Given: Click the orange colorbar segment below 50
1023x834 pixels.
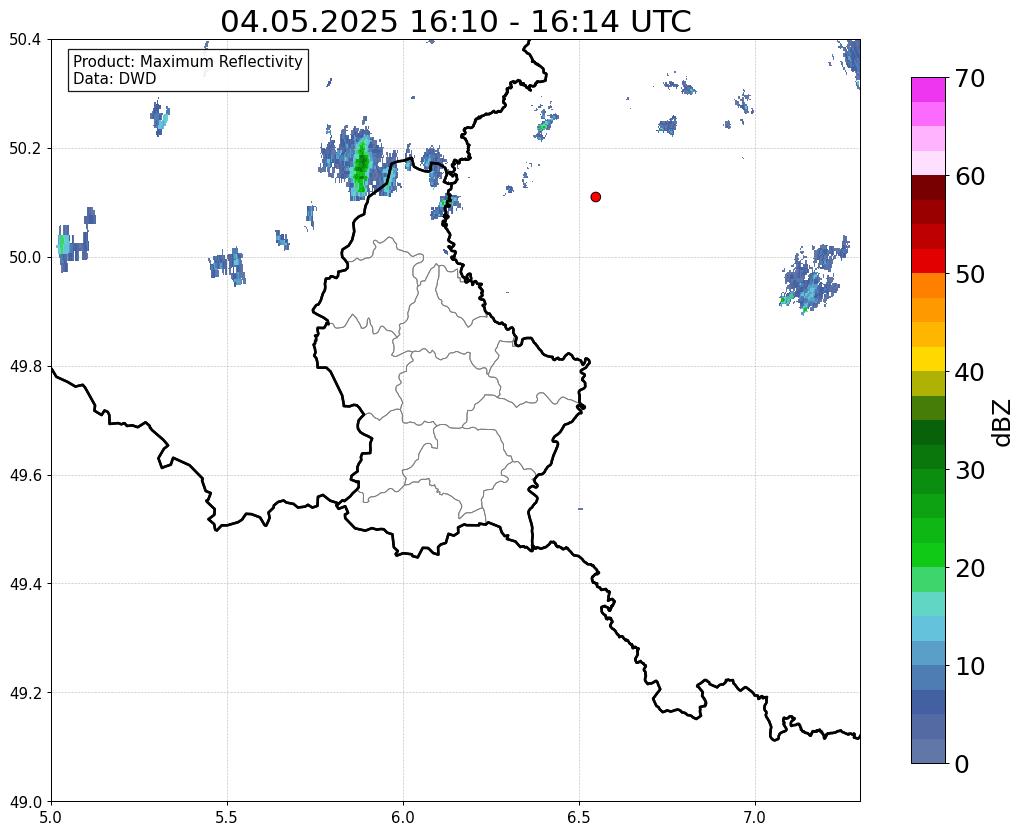Looking at the screenshot, I should tap(928, 286).
